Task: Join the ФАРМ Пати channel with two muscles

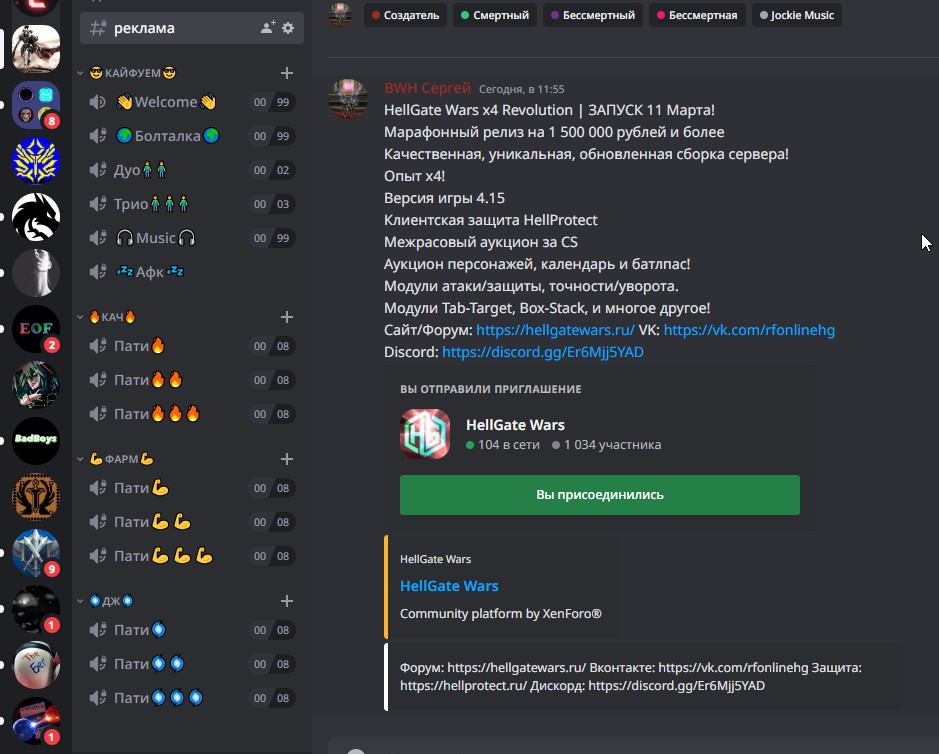Action: point(192,522)
